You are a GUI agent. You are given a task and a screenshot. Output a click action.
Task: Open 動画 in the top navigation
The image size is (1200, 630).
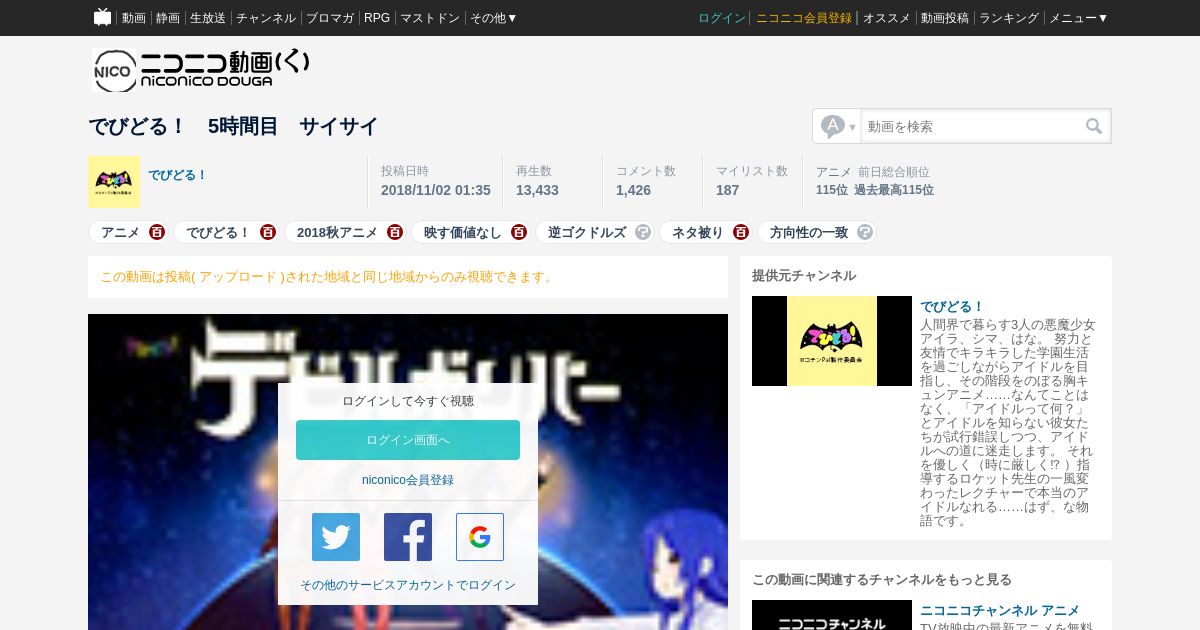(134, 18)
